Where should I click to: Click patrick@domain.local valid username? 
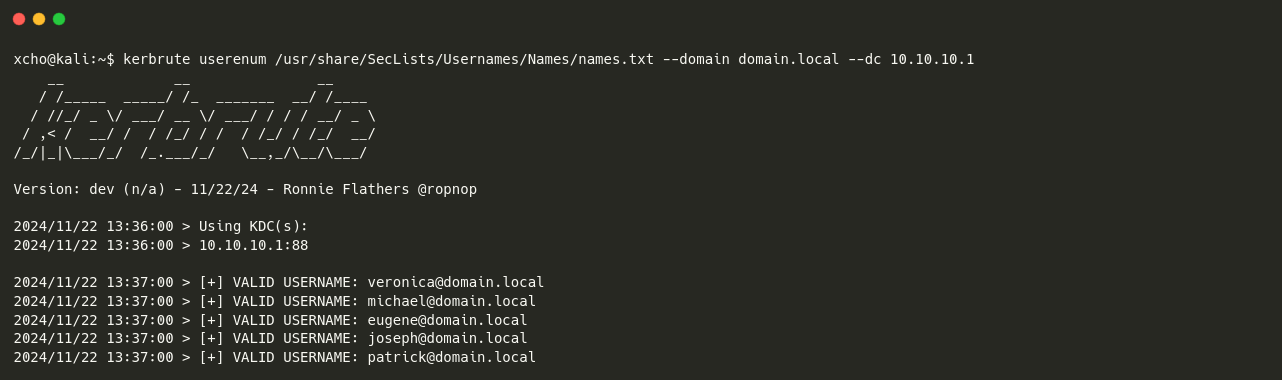452,357
